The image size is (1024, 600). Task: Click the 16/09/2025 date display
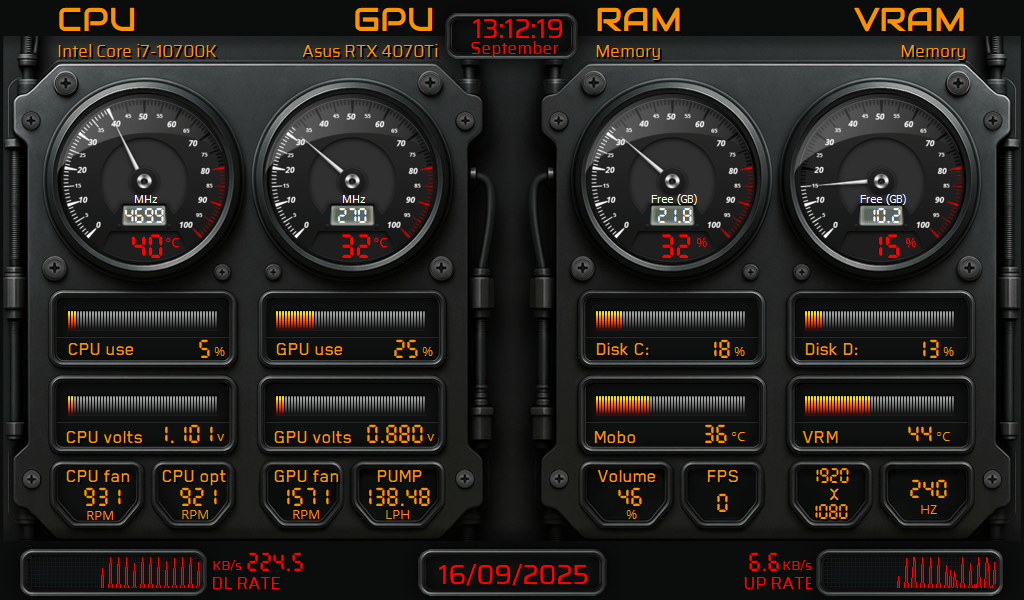[512, 574]
